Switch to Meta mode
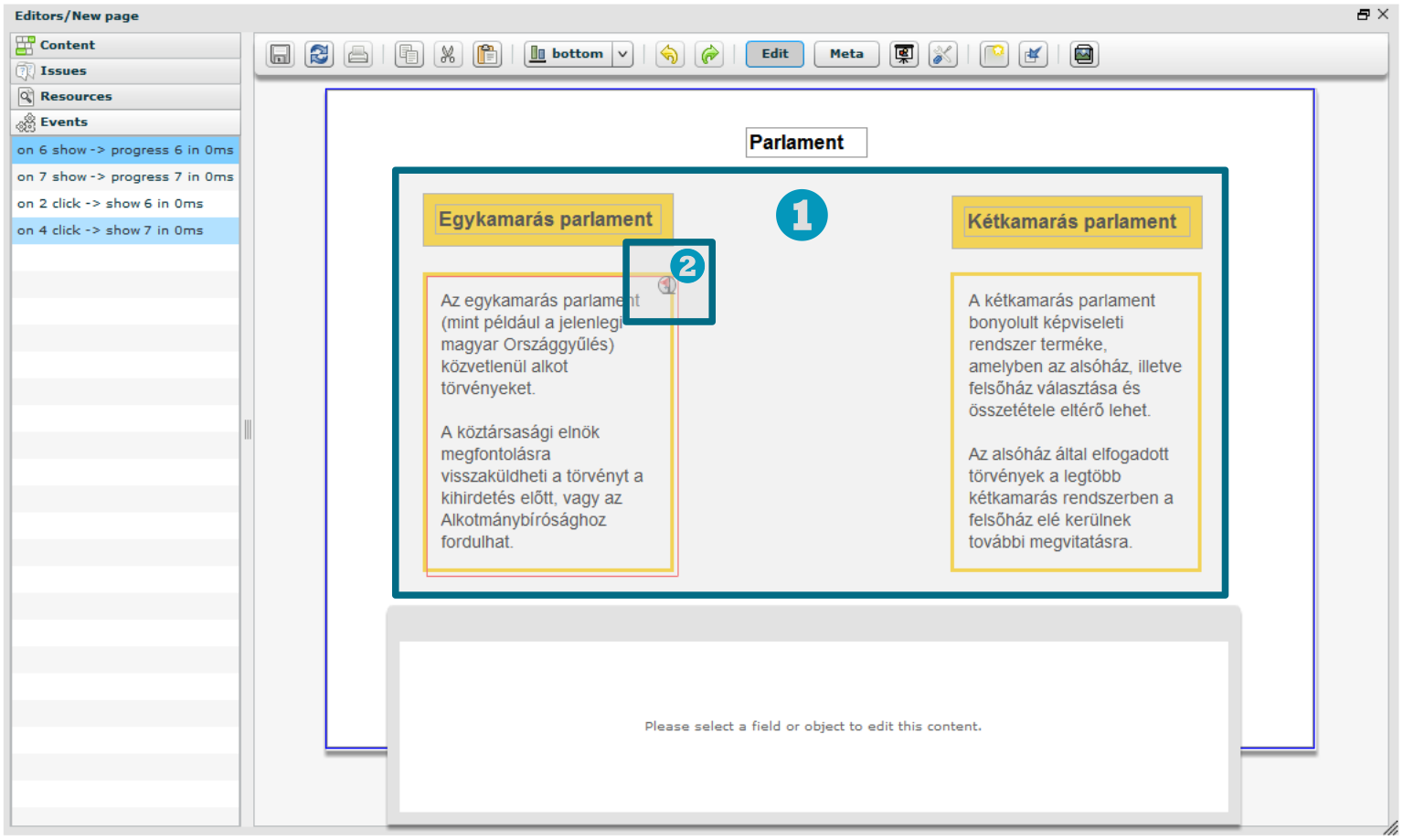Viewport: 1403px width, 840px height. tap(845, 54)
